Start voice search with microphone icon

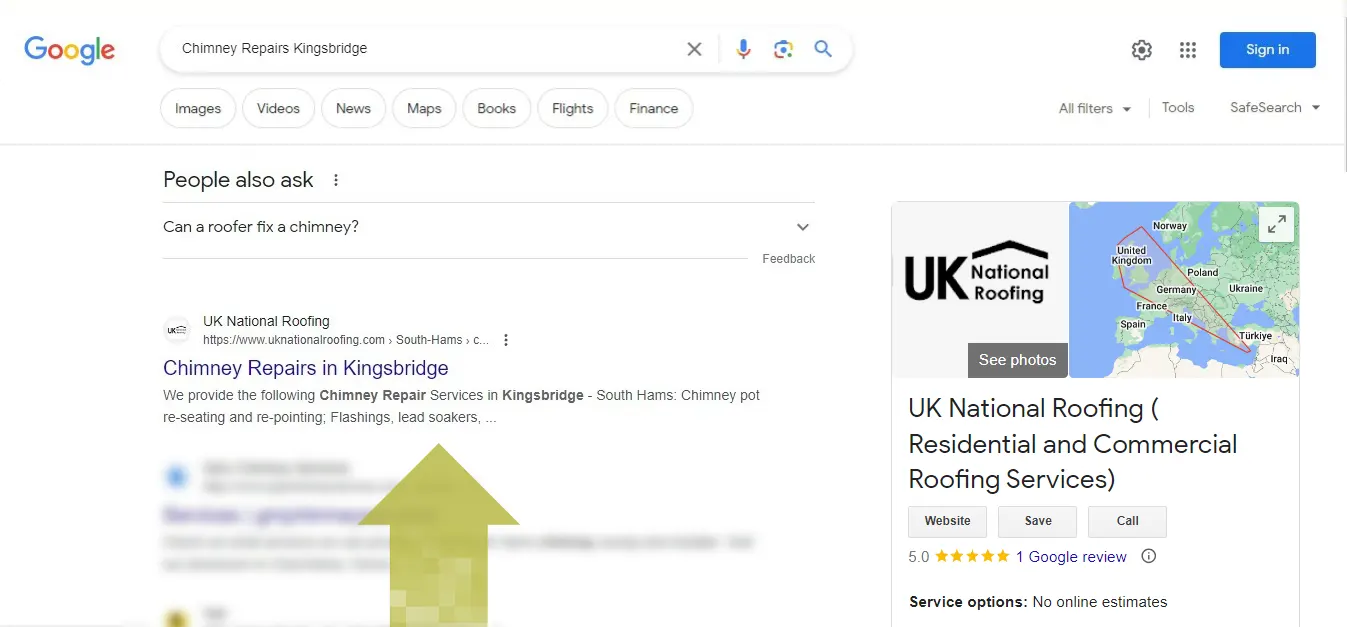coord(743,49)
